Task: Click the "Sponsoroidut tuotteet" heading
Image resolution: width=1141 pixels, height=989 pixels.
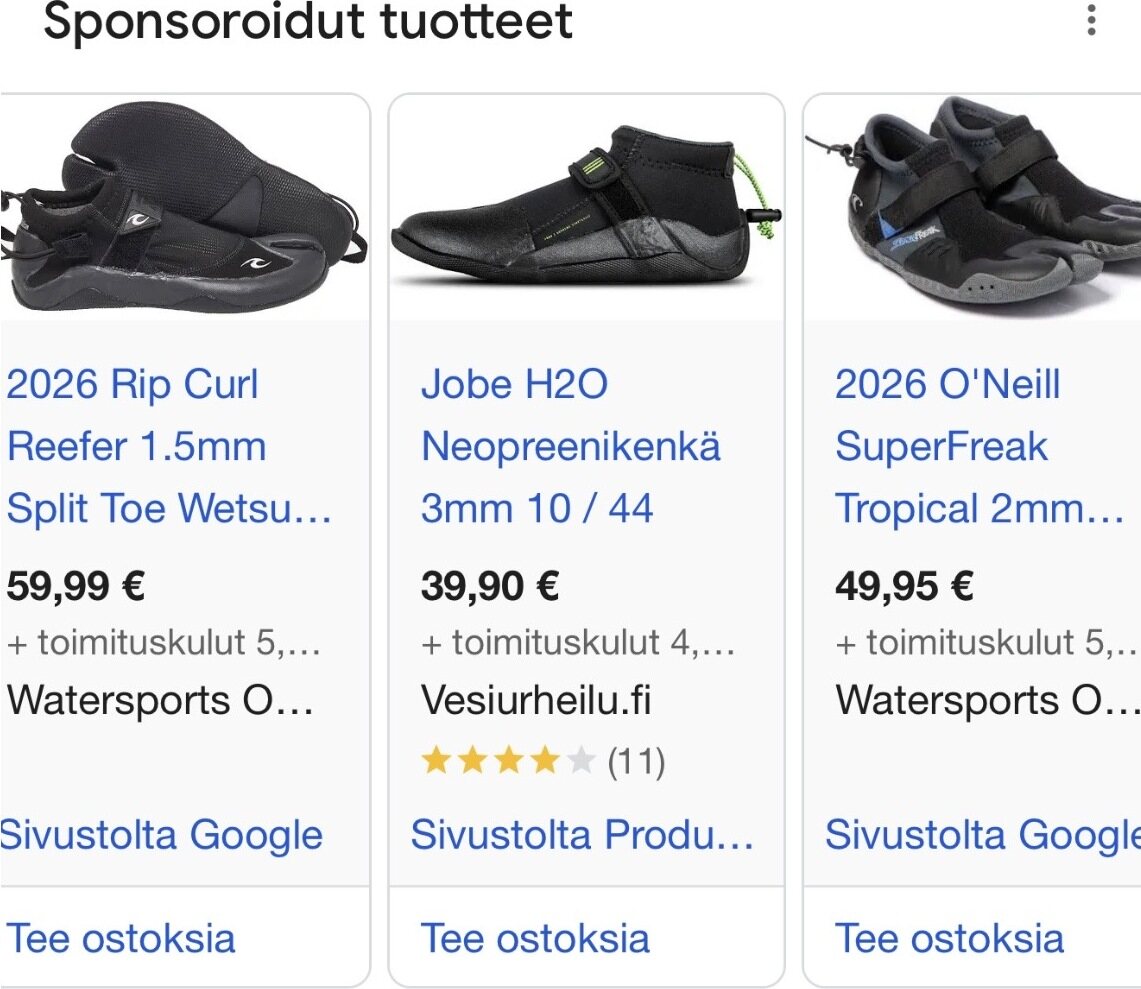Action: tap(308, 22)
